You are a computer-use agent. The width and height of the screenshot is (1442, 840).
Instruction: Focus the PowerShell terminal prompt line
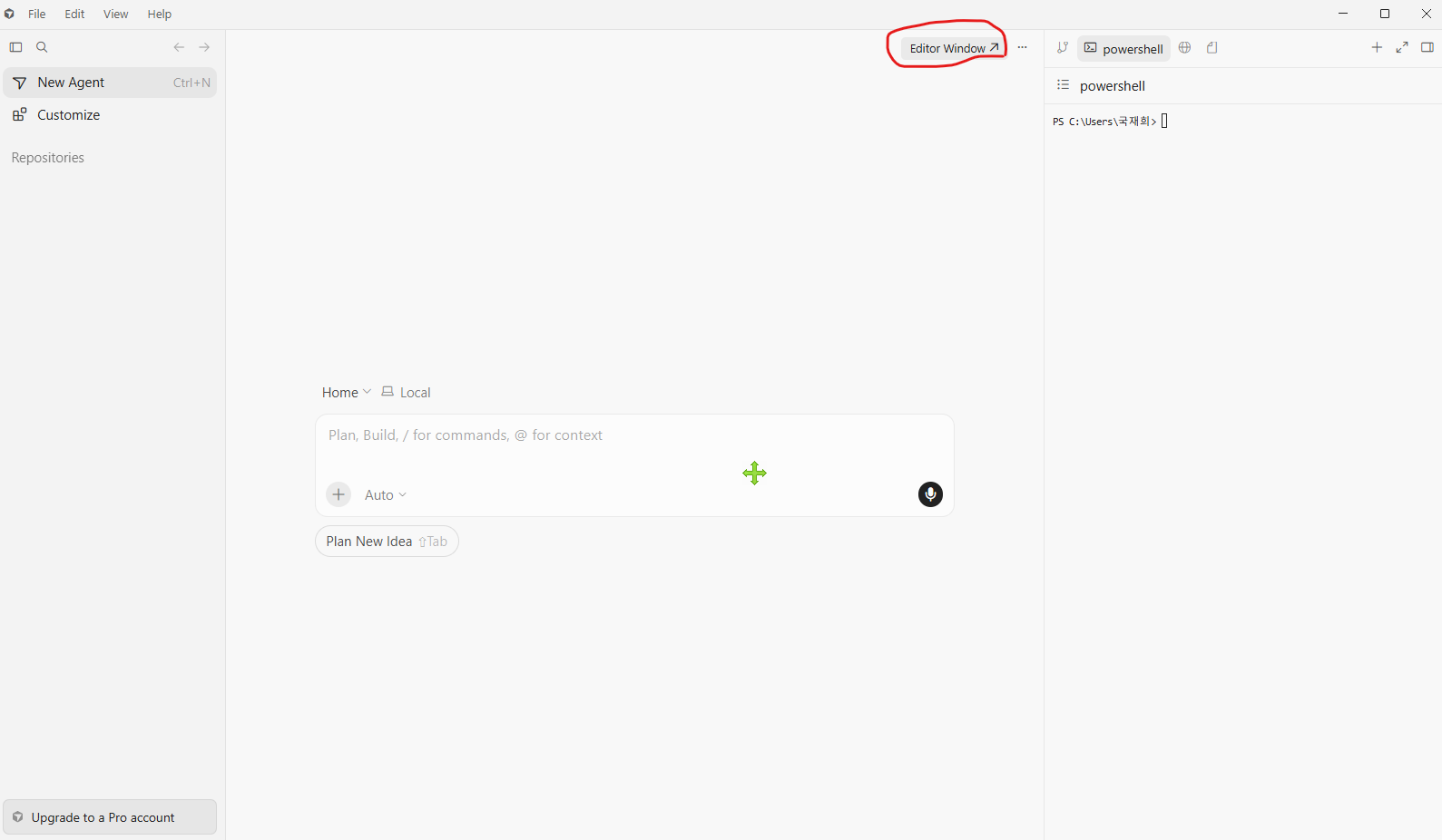(x=1111, y=121)
